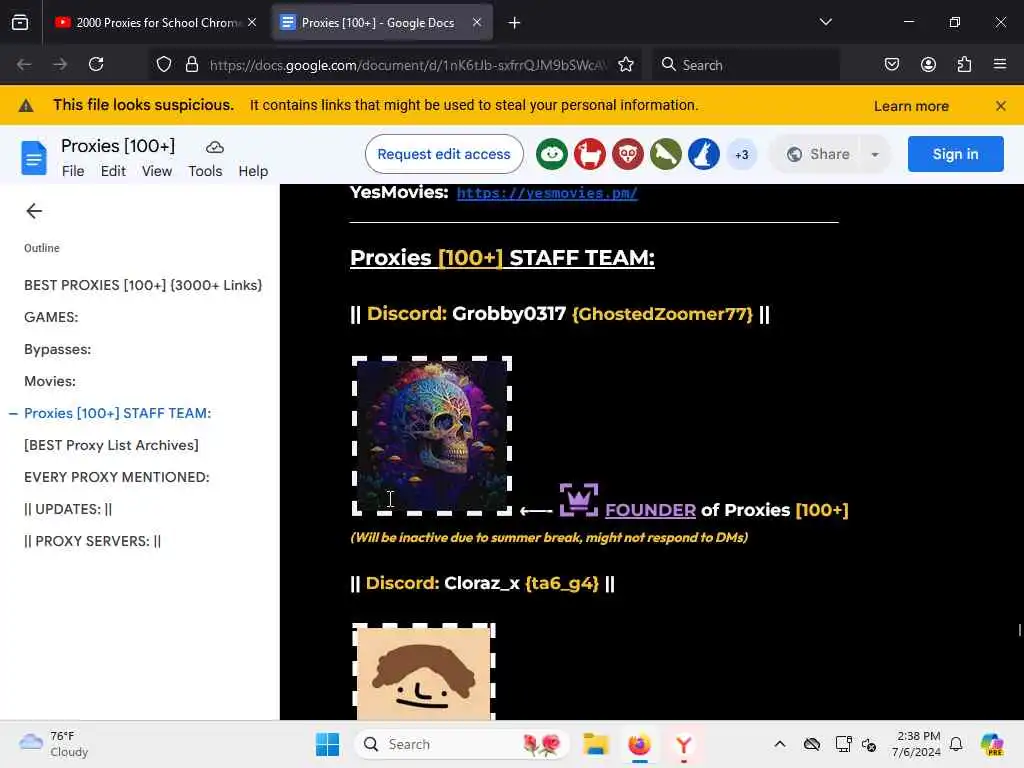Jump to EVERY PROXY MENTIONED: outline heading

click(117, 477)
